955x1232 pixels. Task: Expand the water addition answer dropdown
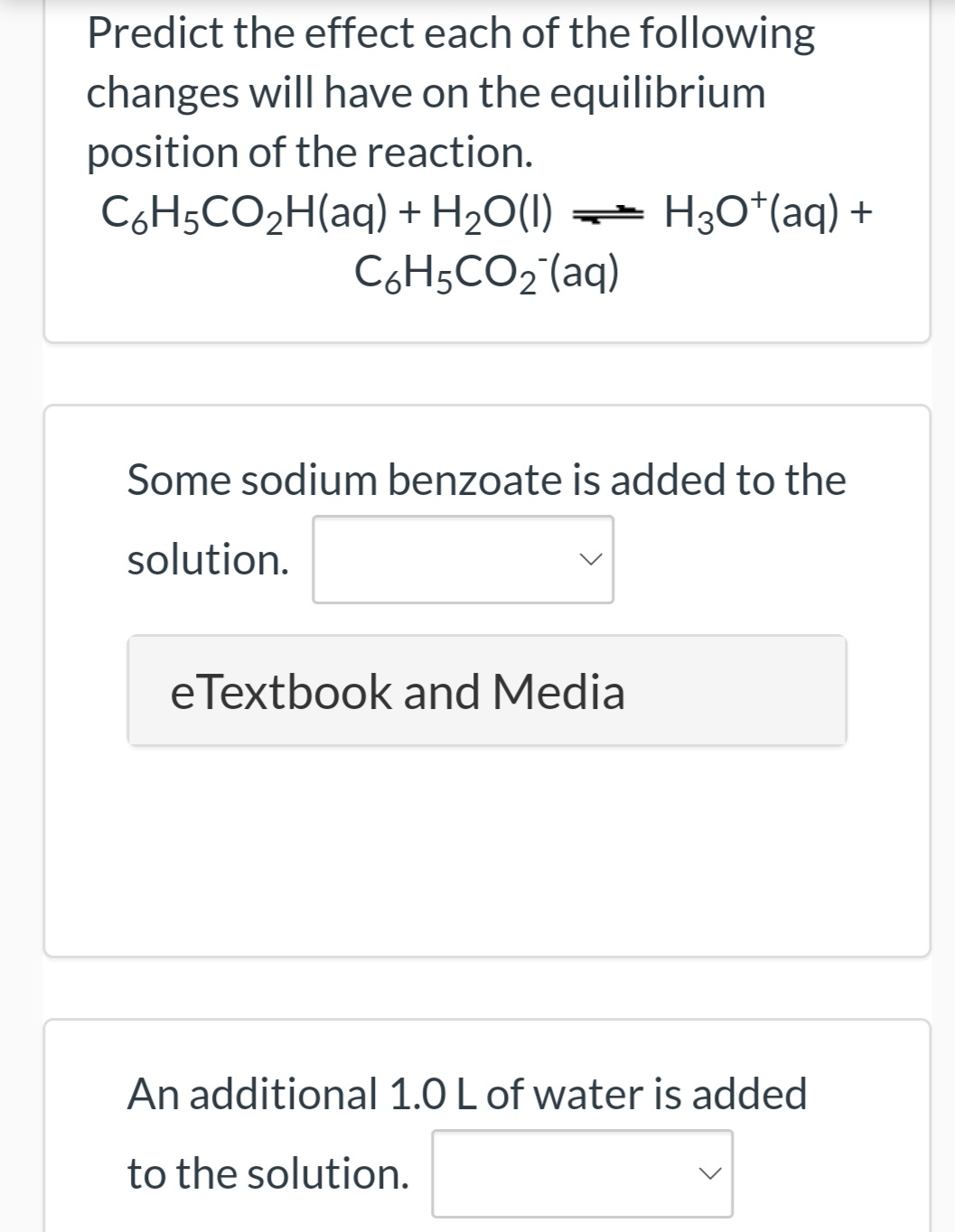coord(583,1173)
